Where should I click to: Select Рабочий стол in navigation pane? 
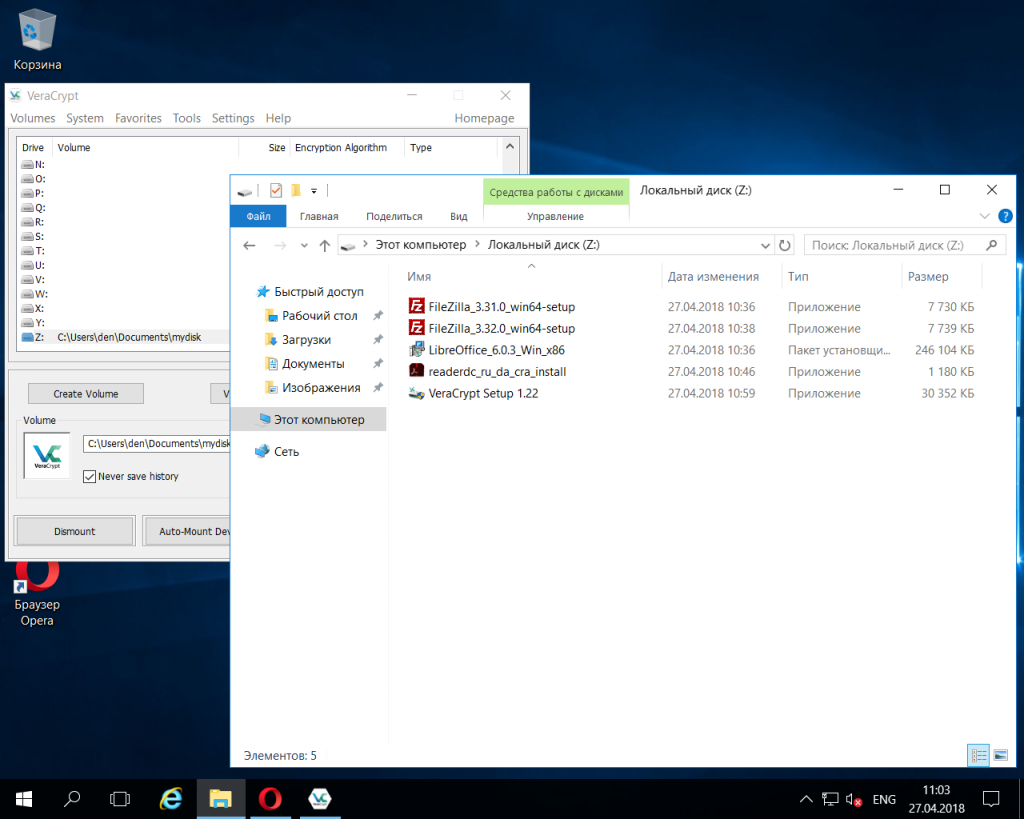click(319, 315)
